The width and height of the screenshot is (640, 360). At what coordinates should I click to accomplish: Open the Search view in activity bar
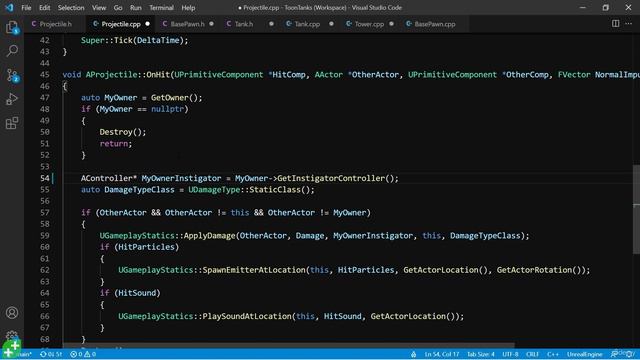pos(12,51)
